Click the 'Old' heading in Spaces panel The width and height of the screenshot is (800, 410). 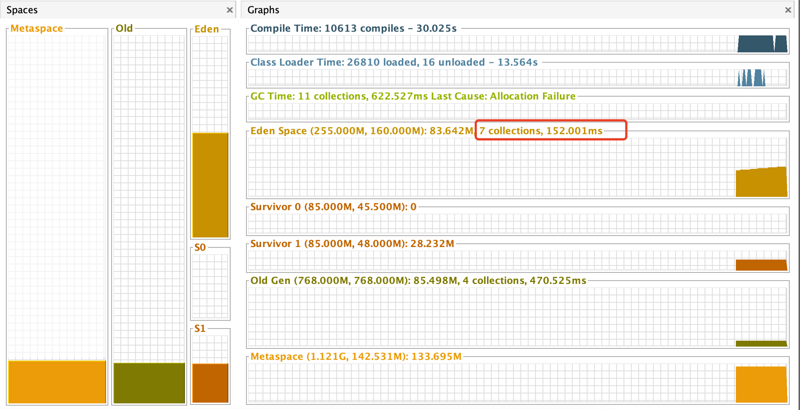(124, 29)
